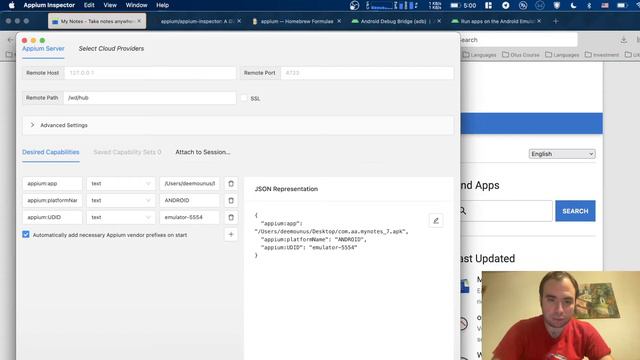The image size is (640, 360).
Task: Open type dropdown for appium:app
Action: point(121,184)
